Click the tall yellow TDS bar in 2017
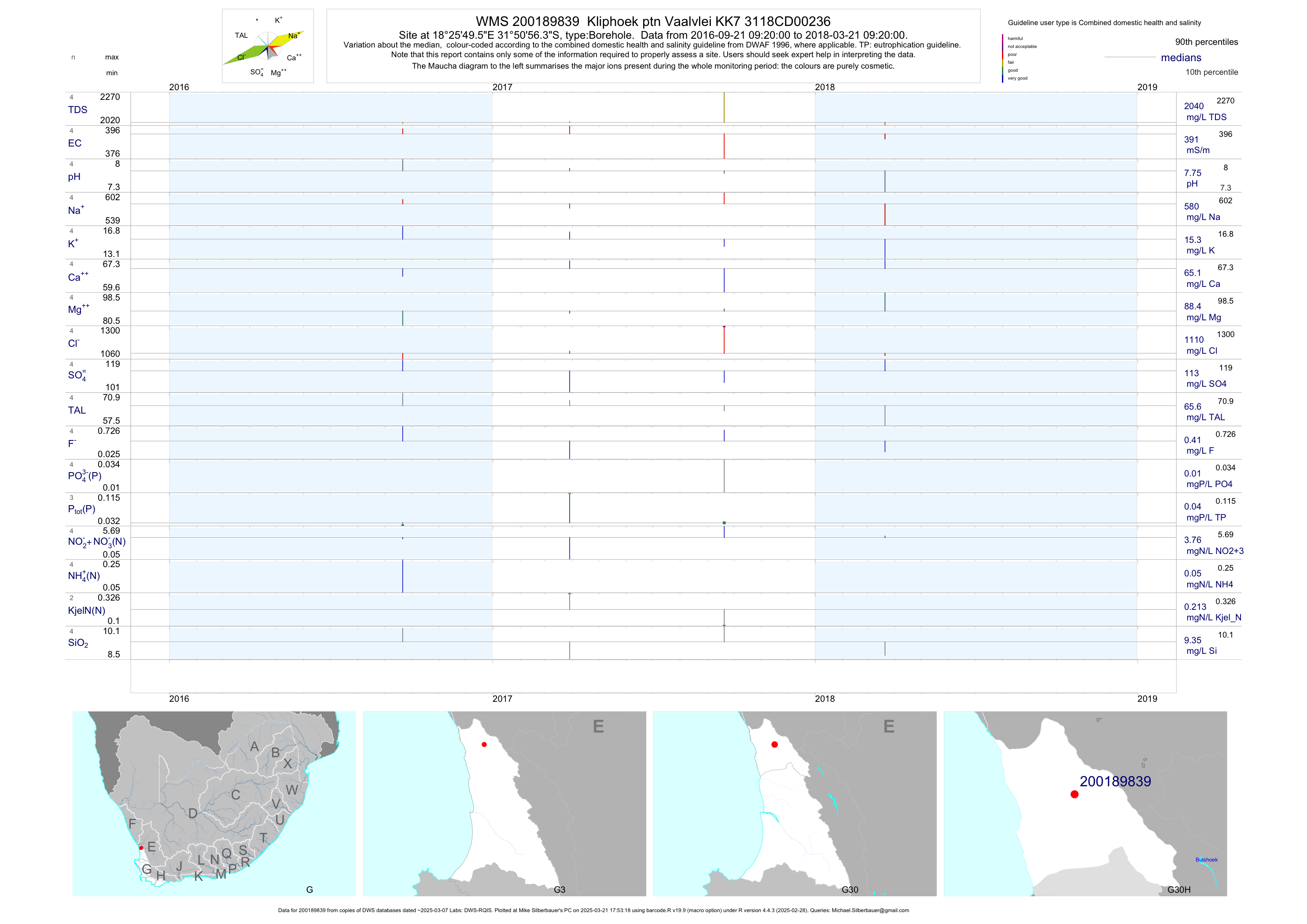Viewport: 1307px width, 924px height. point(724,107)
